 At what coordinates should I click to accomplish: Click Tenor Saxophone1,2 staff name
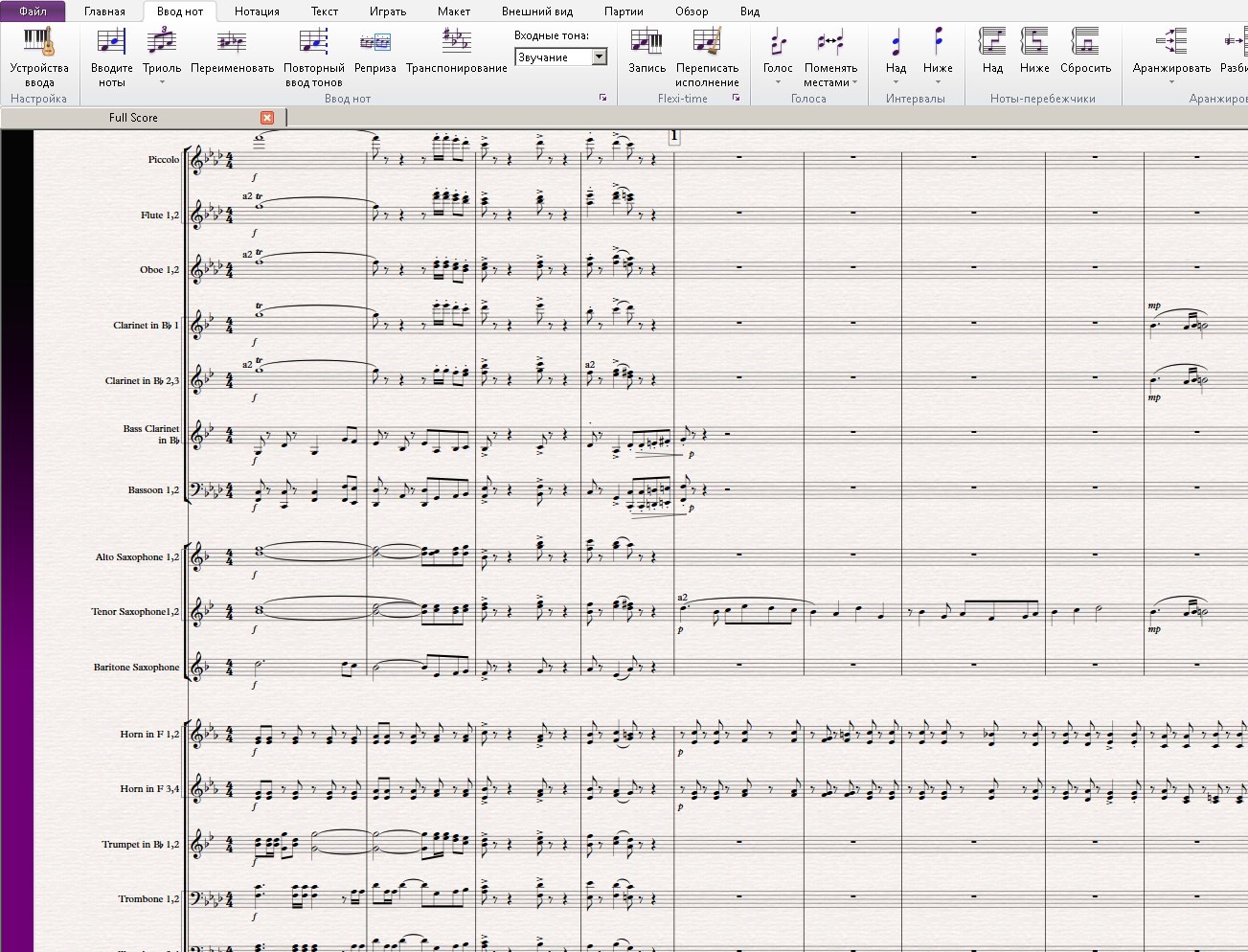coord(135,612)
